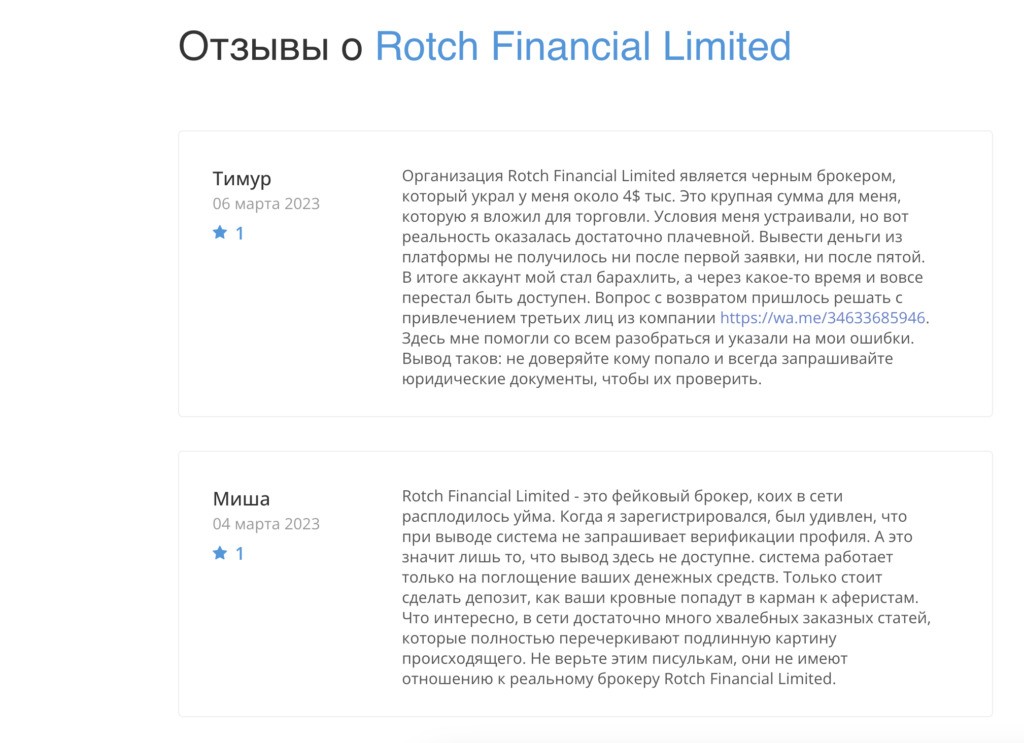Click the star icon in Тимур's review
Viewport: 1024px width, 743px height.
(x=220, y=232)
